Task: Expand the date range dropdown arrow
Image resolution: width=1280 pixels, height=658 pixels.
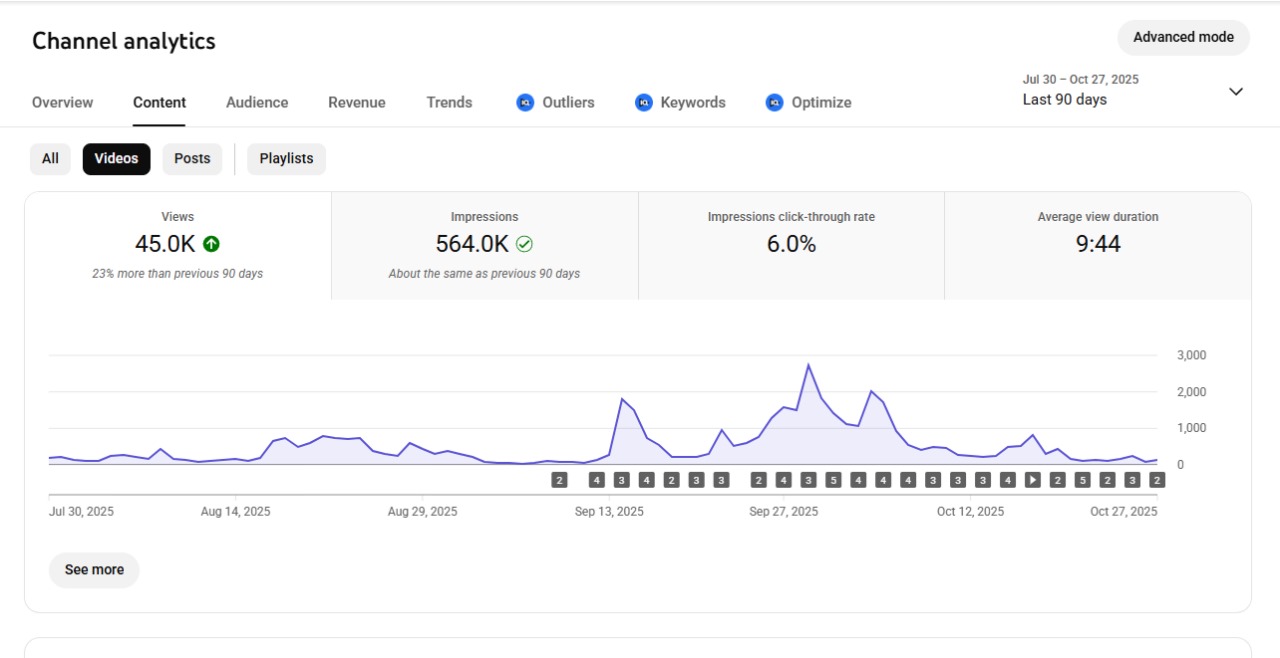Action: point(1236,91)
